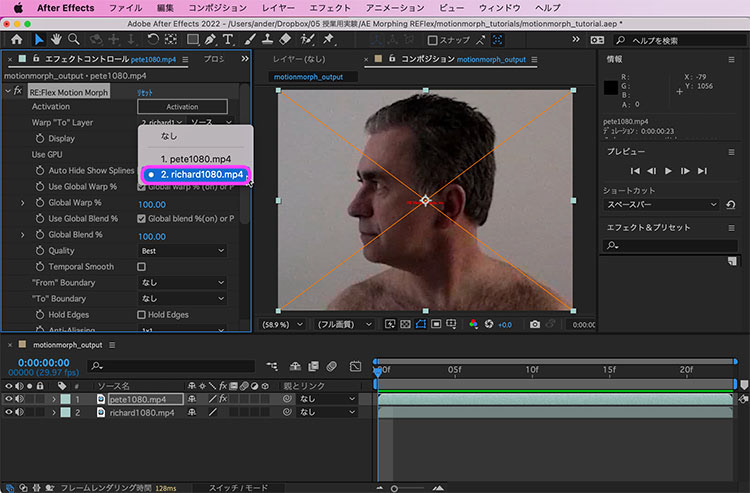
Task: Step to the previous frame in preview
Action: (651, 171)
